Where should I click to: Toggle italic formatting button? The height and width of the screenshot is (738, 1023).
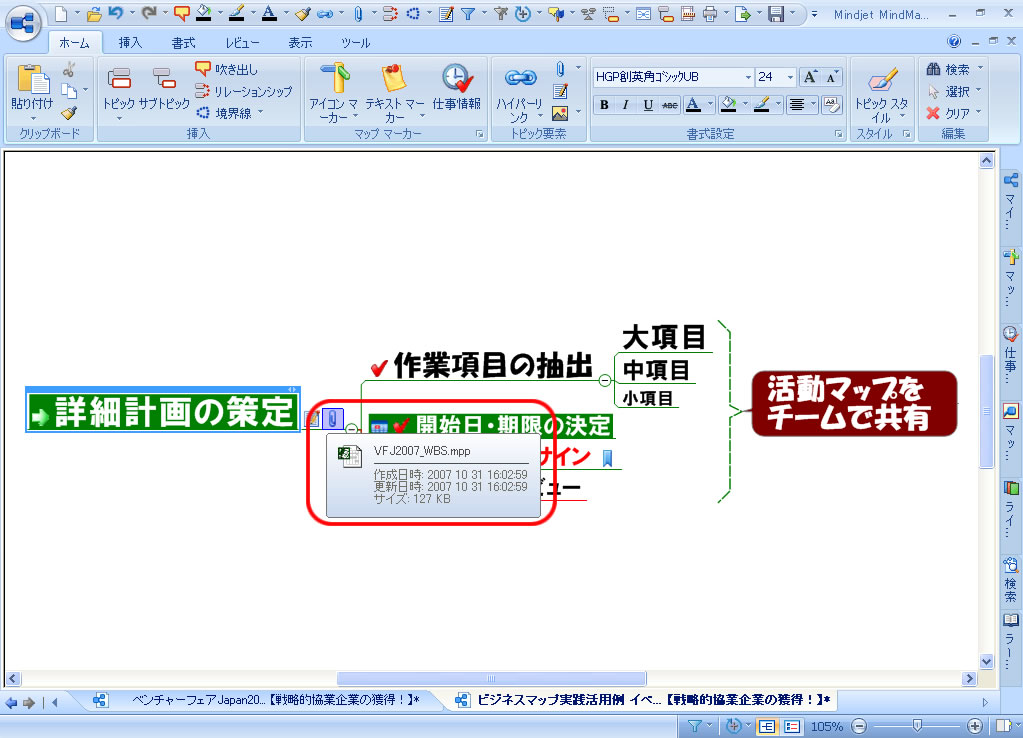coord(626,105)
